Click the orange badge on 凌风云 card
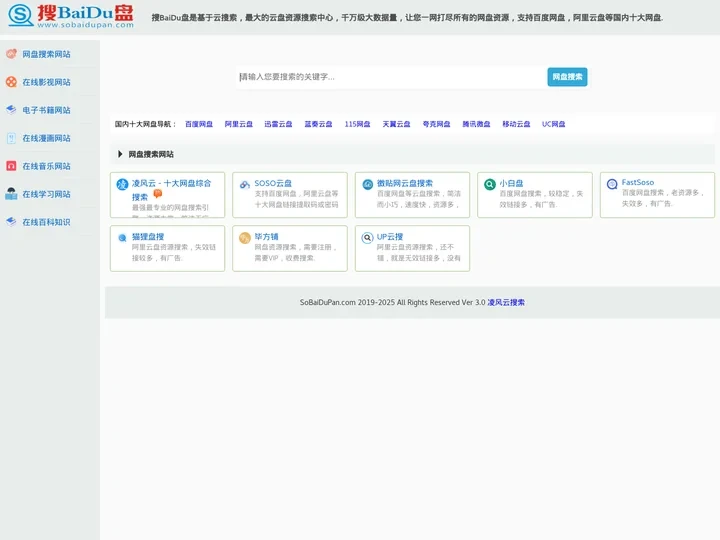 [158, 194]
